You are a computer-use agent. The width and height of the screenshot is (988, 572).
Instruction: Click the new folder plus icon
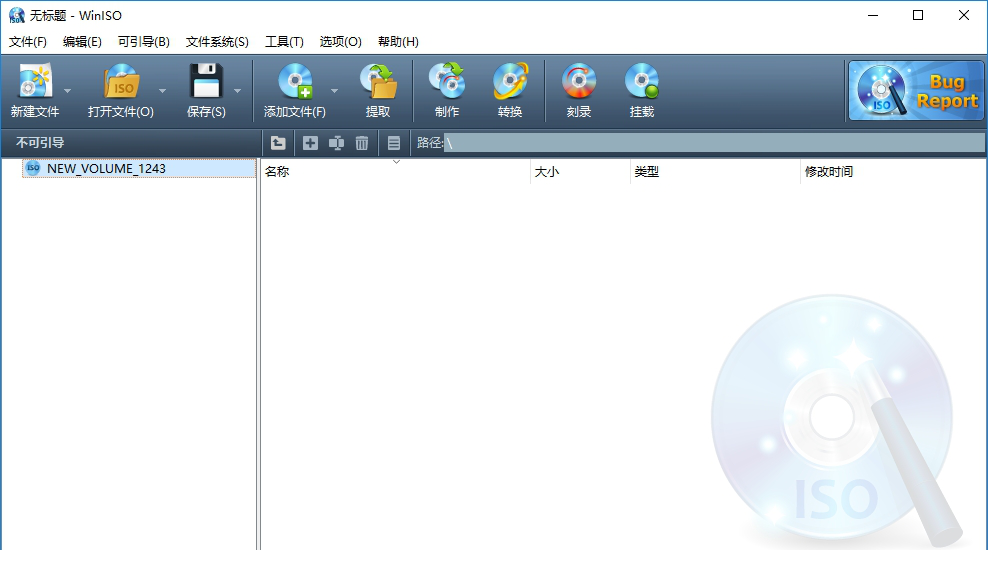tap(310, 143)
